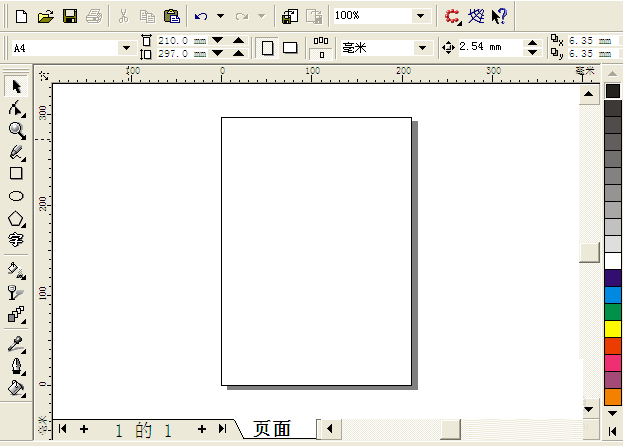Activate the Text tool
This screenshot has height=446, width=623.
16,240
